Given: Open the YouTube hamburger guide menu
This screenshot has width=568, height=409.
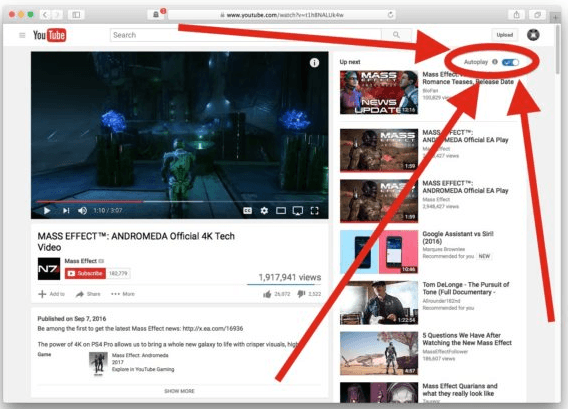Looking at the screenshot, I should [x=22, y=35].
